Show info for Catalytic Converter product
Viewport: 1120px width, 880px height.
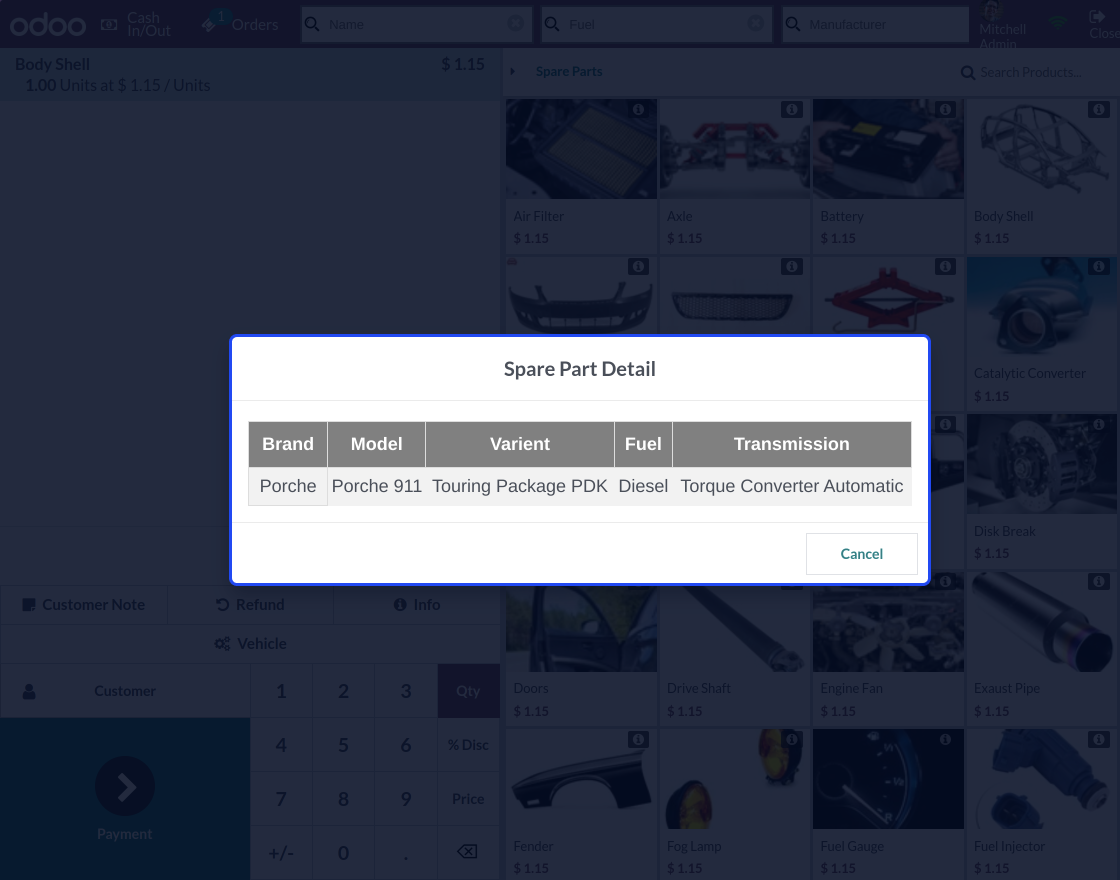click(x=1099, y=266)
